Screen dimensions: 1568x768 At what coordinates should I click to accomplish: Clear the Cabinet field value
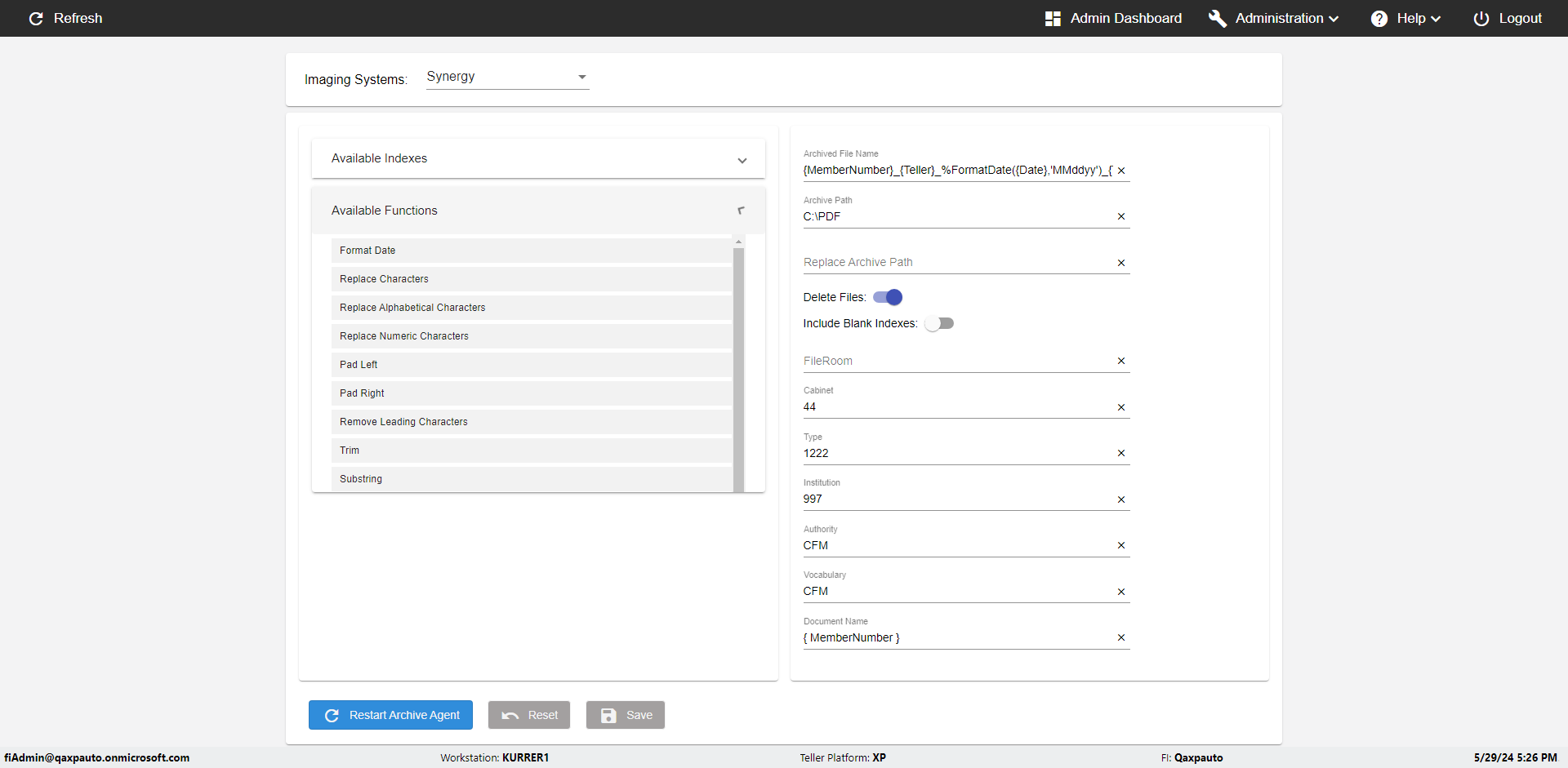click(x=1121, y=407)
